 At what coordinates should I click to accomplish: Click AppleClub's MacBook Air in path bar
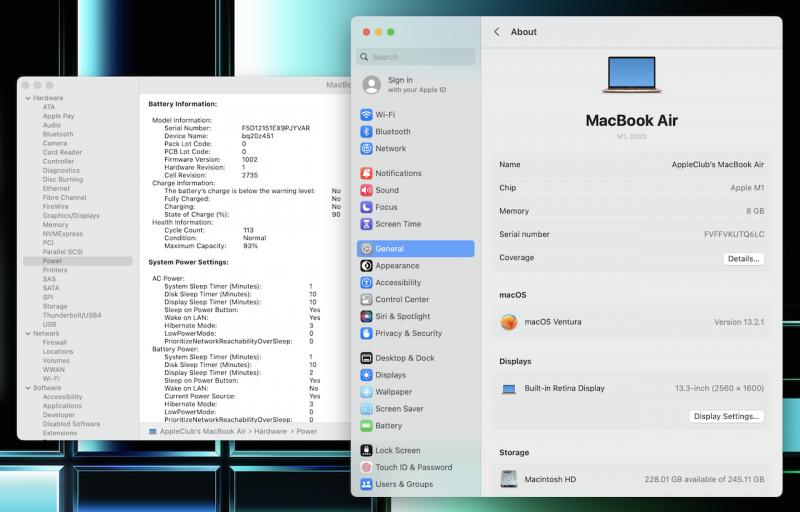(x=203, y=431)
